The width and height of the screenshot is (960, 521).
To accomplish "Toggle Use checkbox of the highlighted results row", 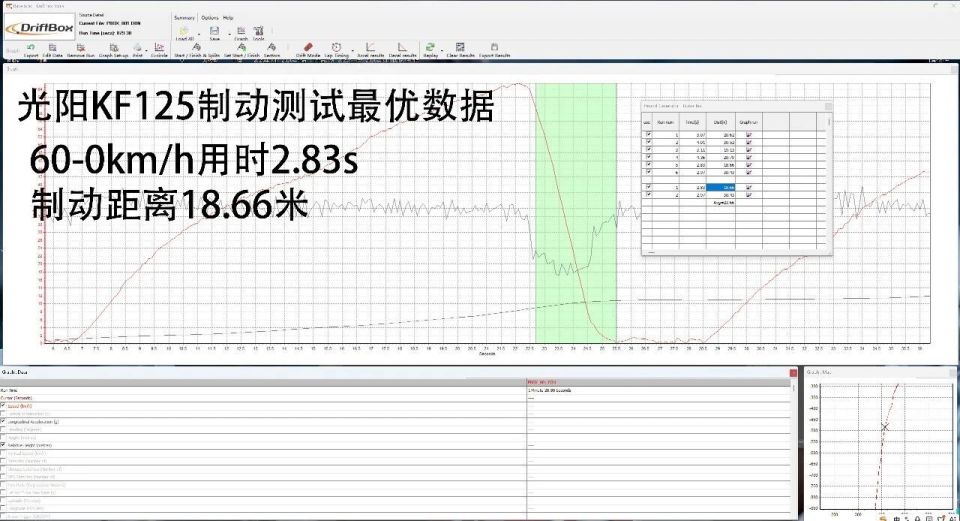I will click(648, 187).
